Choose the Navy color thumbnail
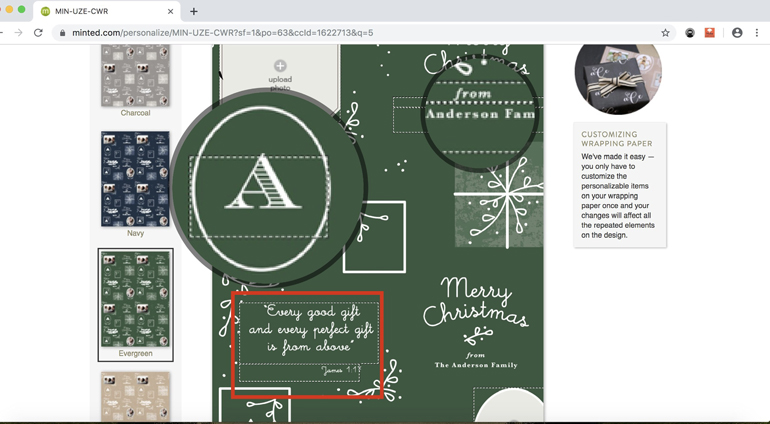Viewport: 770px width, 424px height. (x=136, y=179)
